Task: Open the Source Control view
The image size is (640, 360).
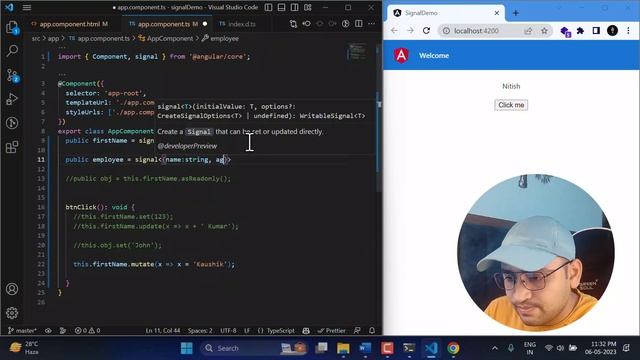Action: point(12,76)
